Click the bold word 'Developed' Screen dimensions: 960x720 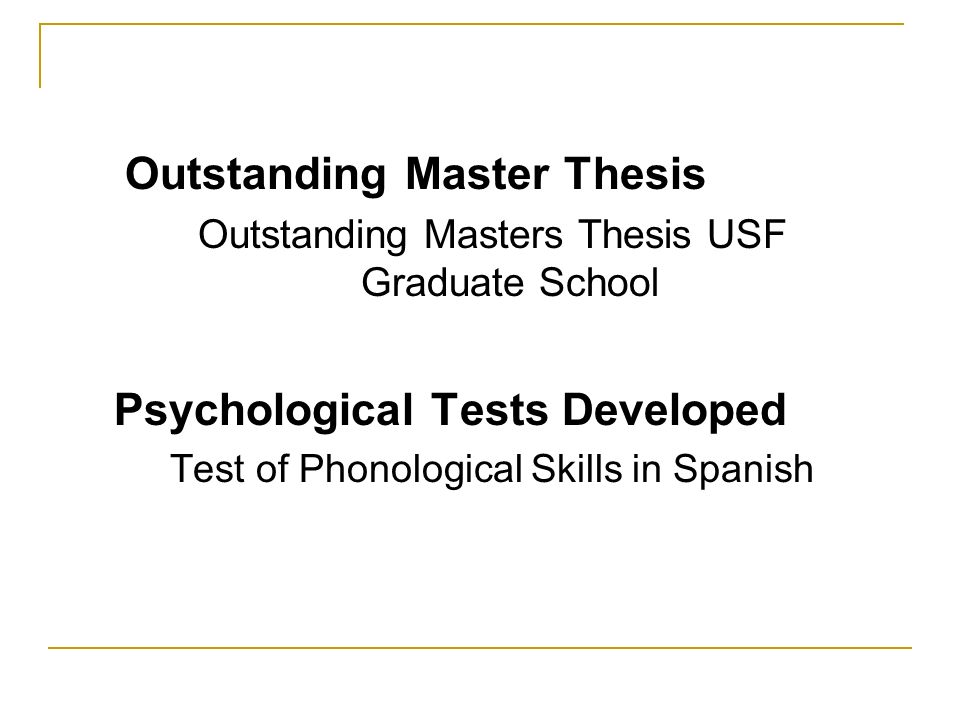[674, 411]
